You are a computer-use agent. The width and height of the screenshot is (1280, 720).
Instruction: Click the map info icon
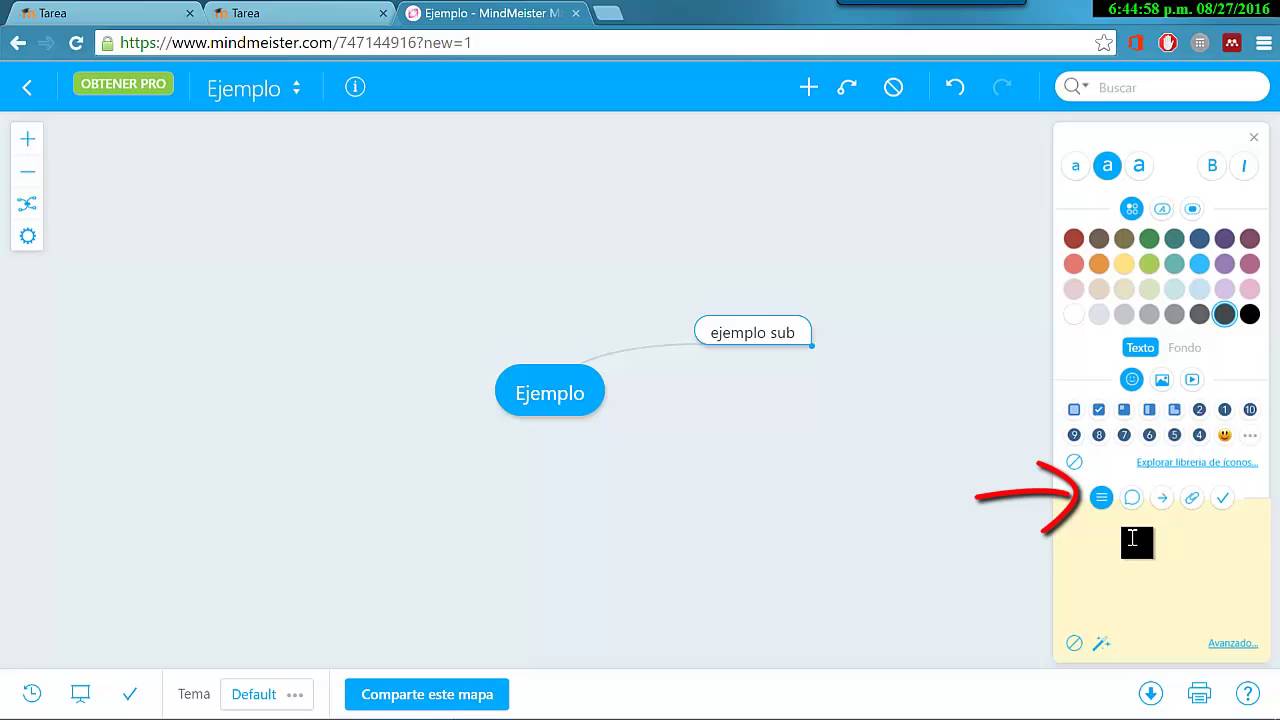[x=355, y=87]
